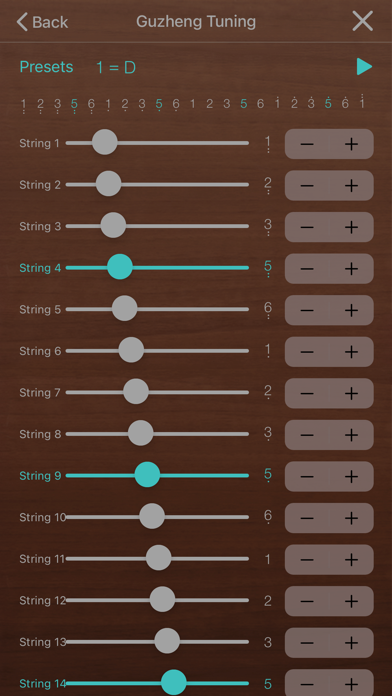
Task: Tap the minus icon for String 3
Action: click(307, 227)
